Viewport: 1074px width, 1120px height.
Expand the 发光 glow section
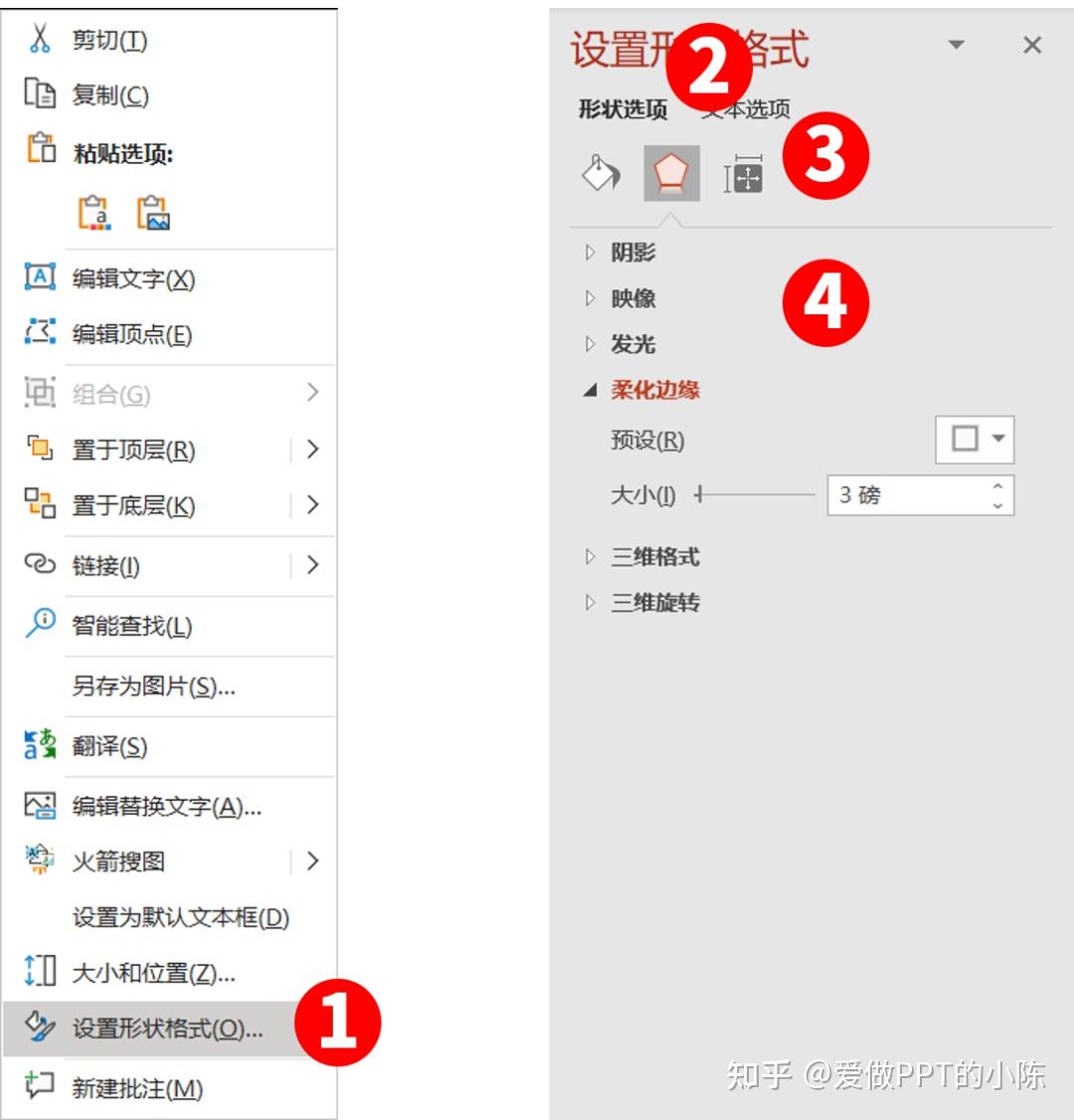pyautogui.click(x=621, y=344)
